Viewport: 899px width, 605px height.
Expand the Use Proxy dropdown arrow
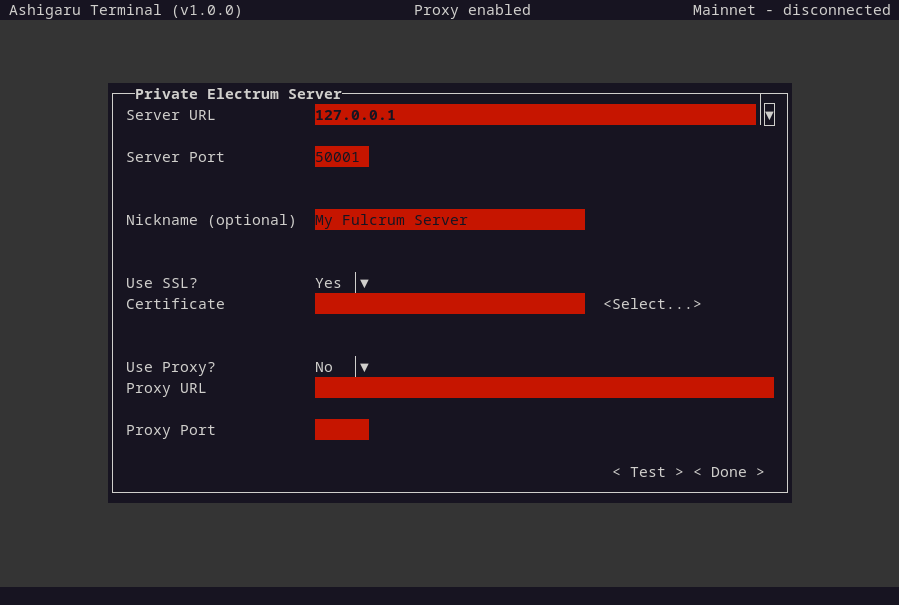pyautogui.click(x=364, y=367)
